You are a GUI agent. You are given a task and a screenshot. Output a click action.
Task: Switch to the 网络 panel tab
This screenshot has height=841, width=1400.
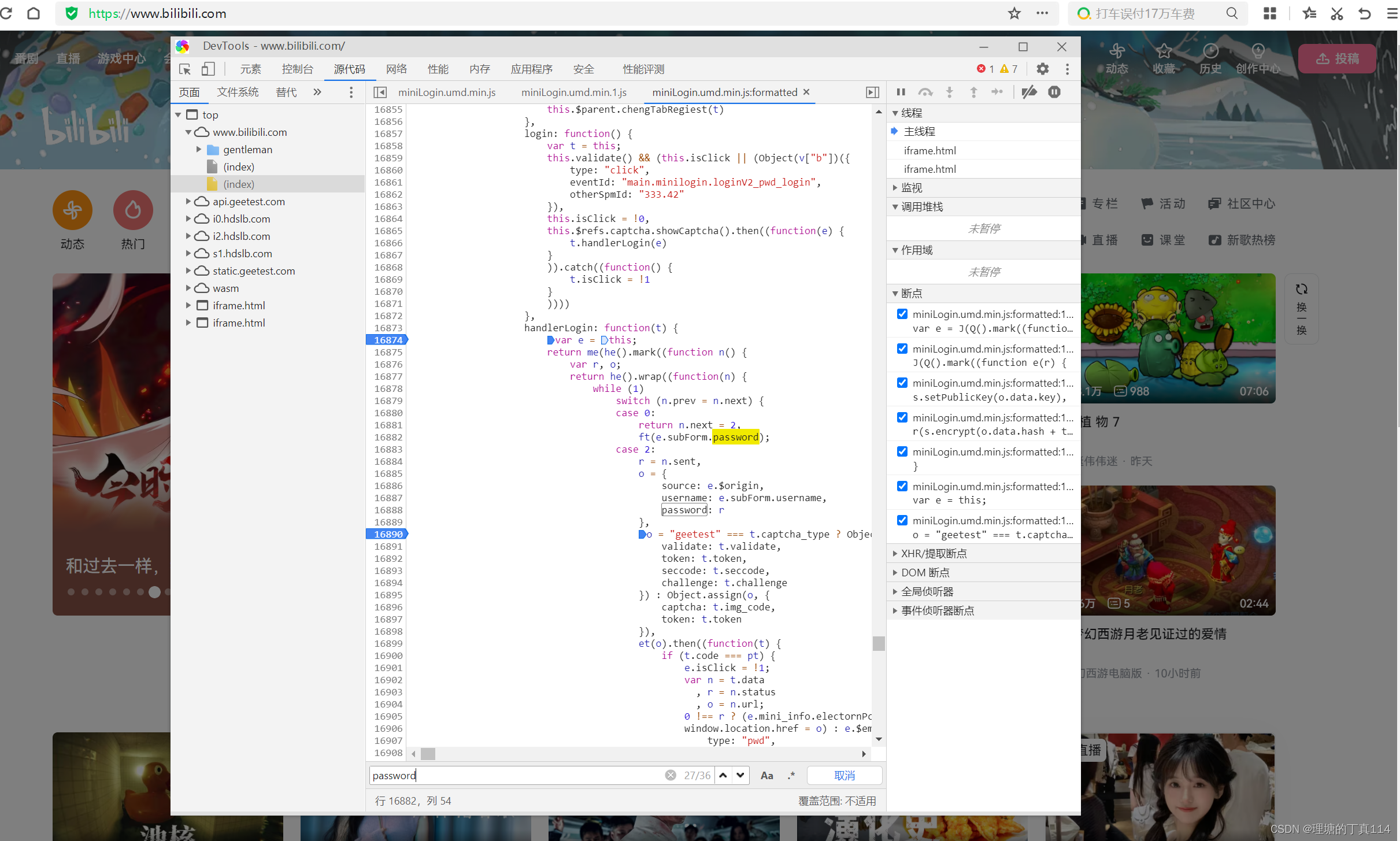pos(396,69)
